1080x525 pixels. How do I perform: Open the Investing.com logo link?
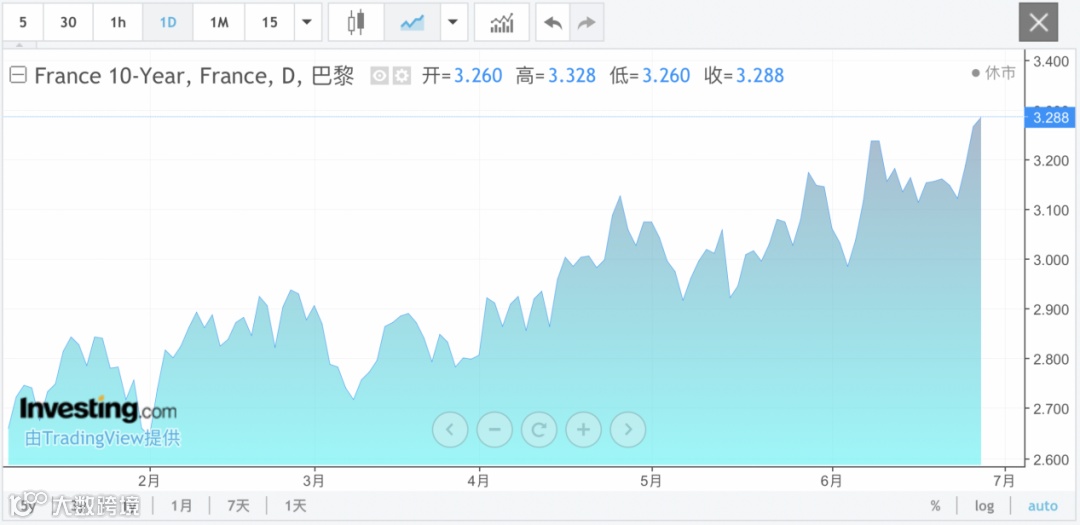click(x=98, y=409)
